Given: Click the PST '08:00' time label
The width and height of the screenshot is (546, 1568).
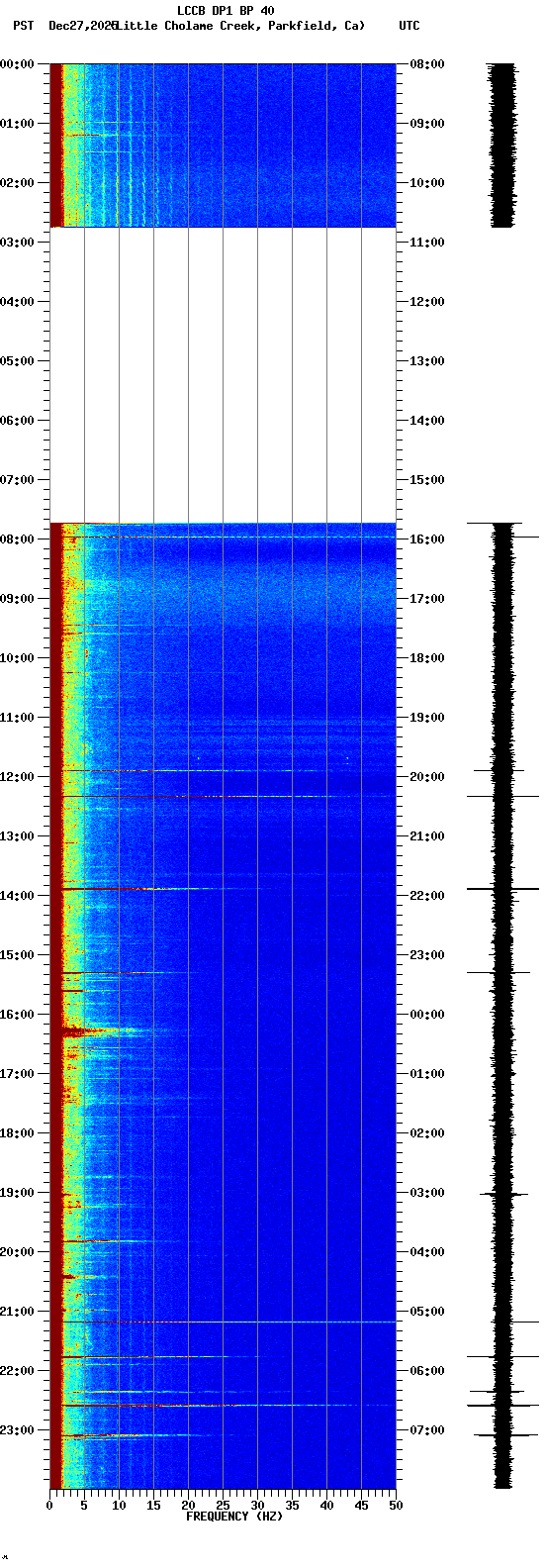Looking at the screenshot, I should [17, 539].
